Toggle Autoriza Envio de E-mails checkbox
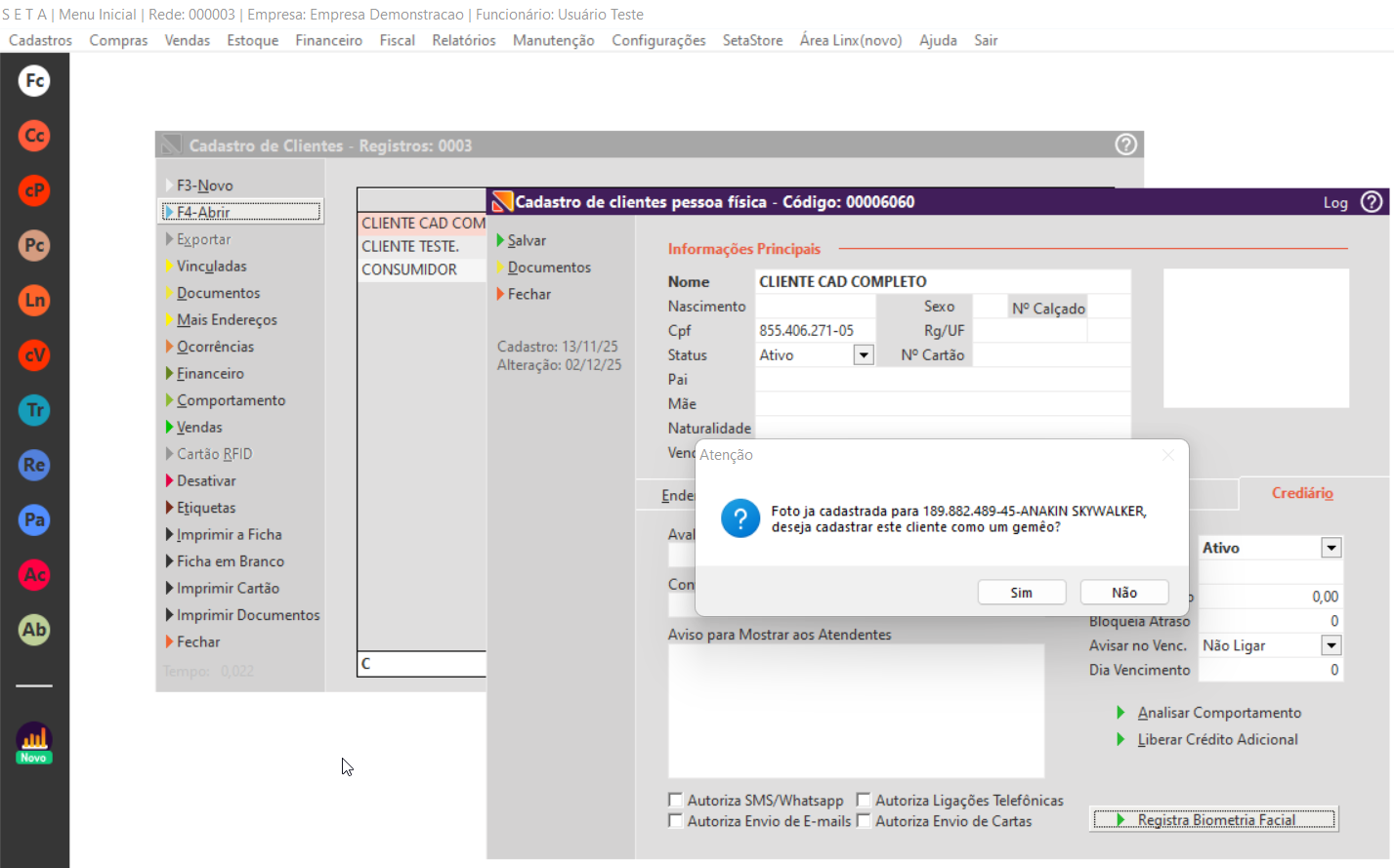1394x868 pixels. (x=675, y=821)
